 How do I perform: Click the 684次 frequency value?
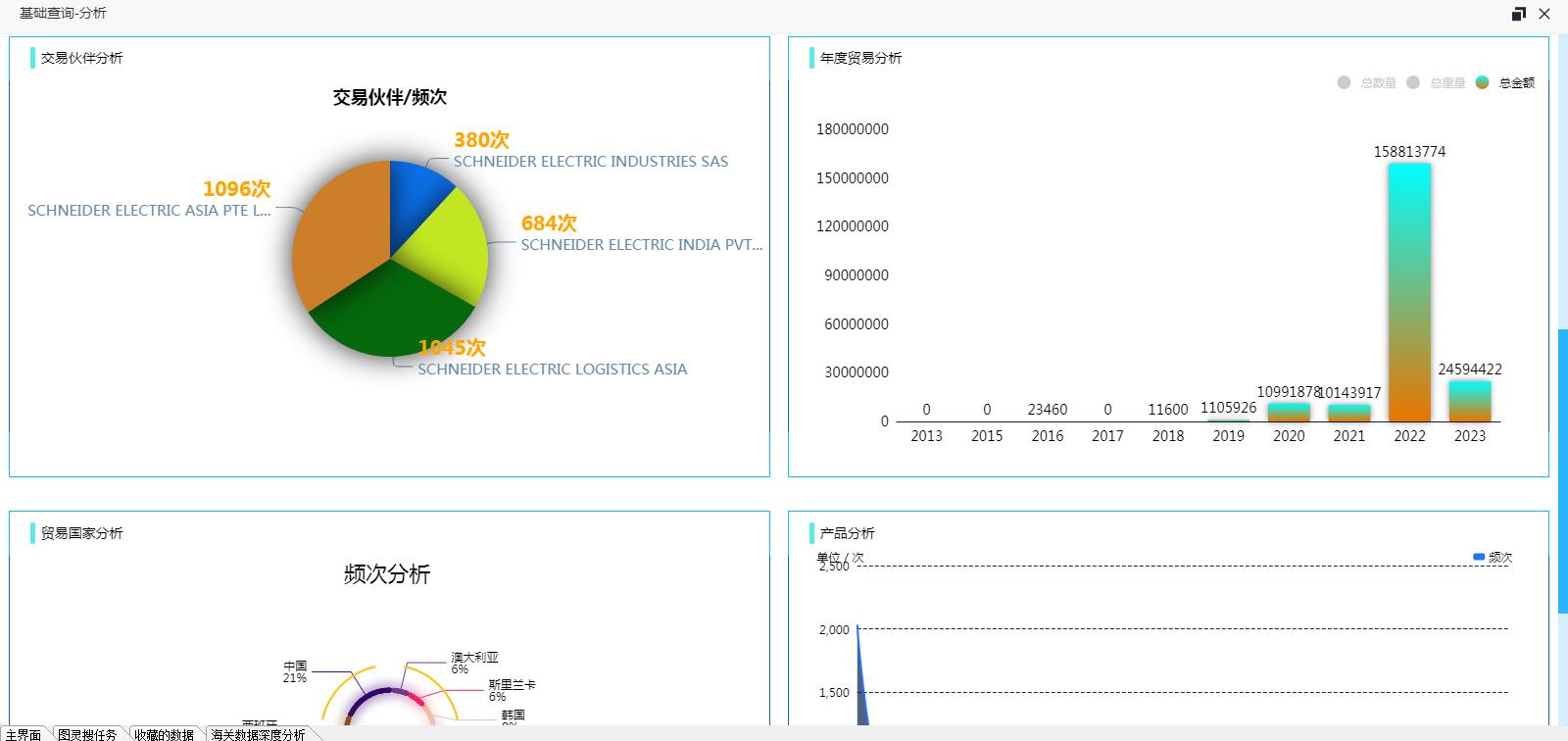pyautogui.click(x=549, y=223)
